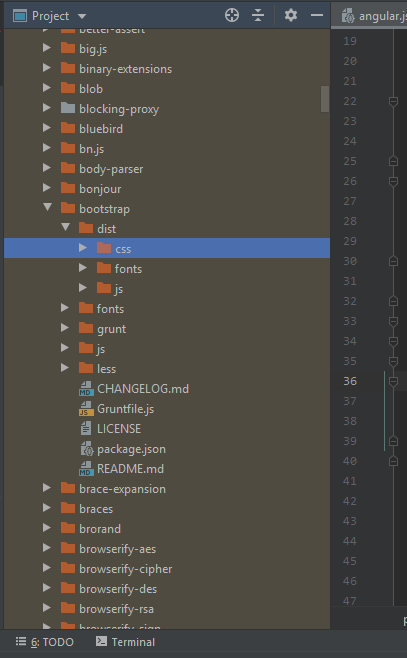Click the Project tree vertical scrollbar thumb

[x=325, y=99]
